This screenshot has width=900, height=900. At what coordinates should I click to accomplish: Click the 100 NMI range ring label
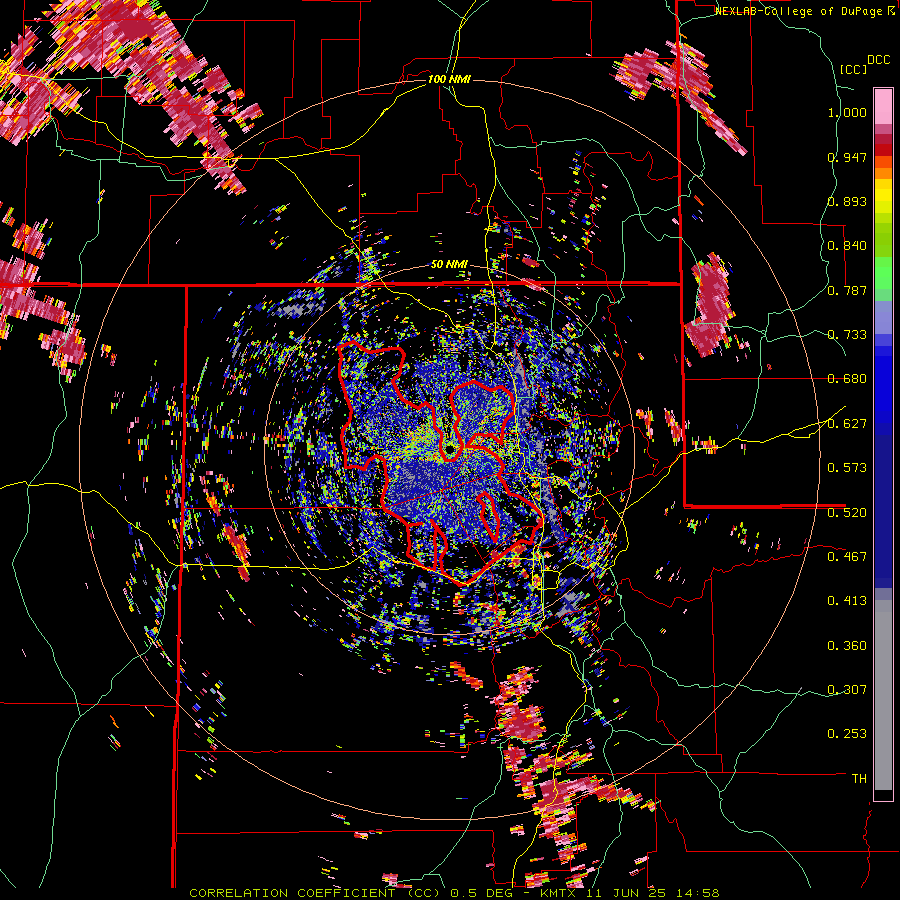tap(449, 79)
